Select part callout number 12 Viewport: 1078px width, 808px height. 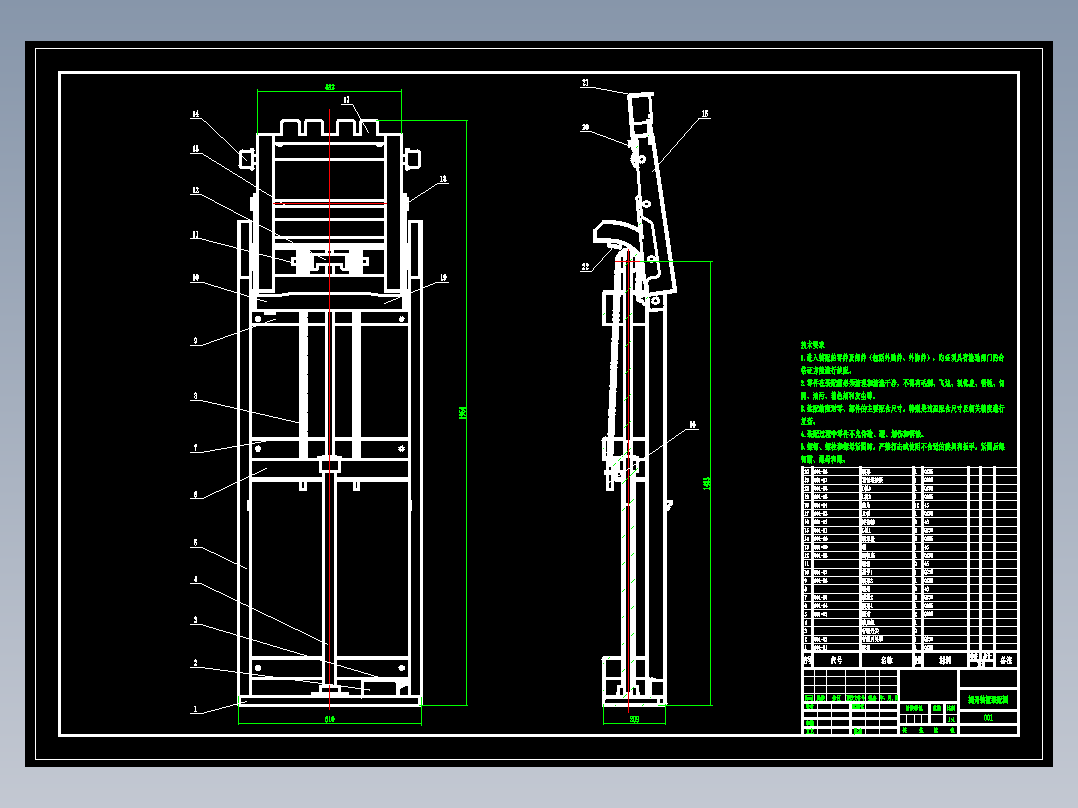pos(195,190)
